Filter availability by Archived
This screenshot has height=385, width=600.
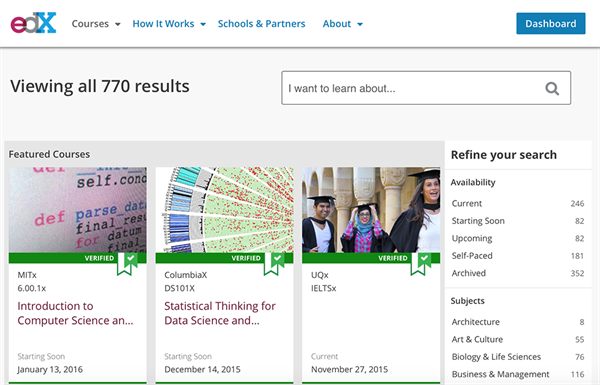(x=518, y=273)
